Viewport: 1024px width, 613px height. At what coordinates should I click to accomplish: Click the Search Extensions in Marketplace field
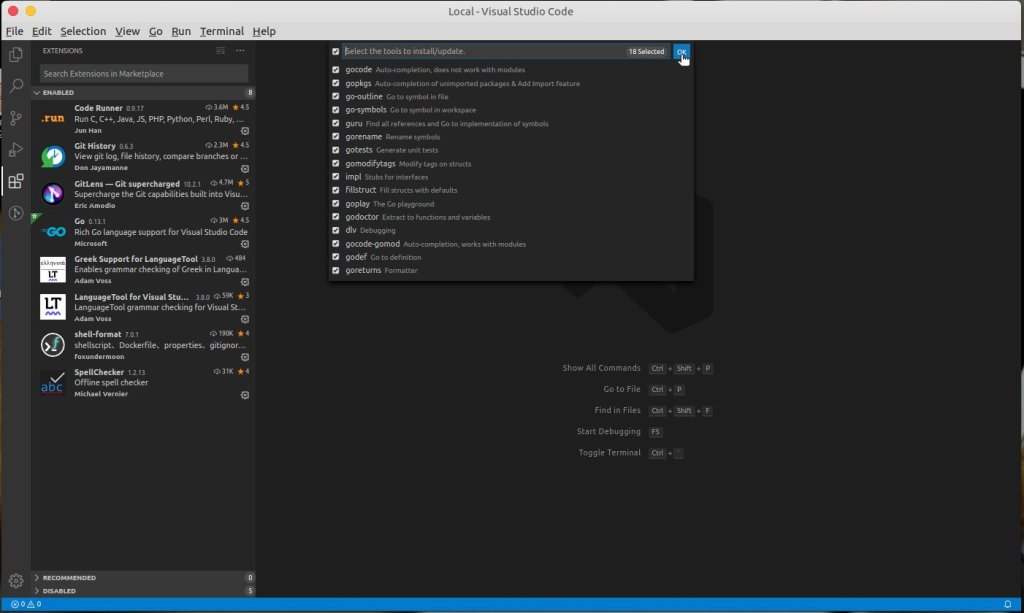click(x=143, y=74)
